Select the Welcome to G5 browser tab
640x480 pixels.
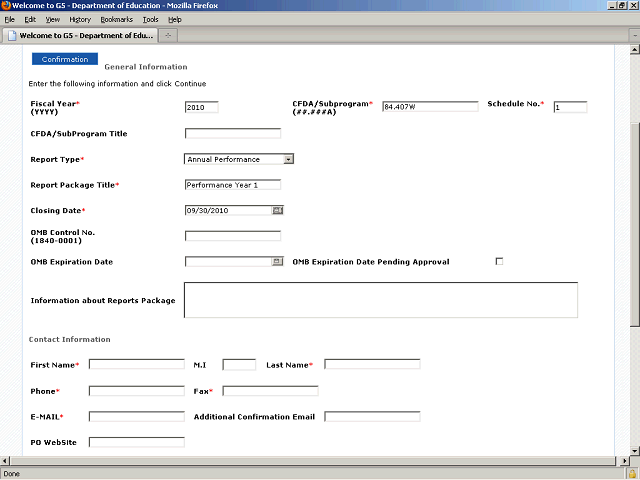pyautogui.click(x=80, y=36)
